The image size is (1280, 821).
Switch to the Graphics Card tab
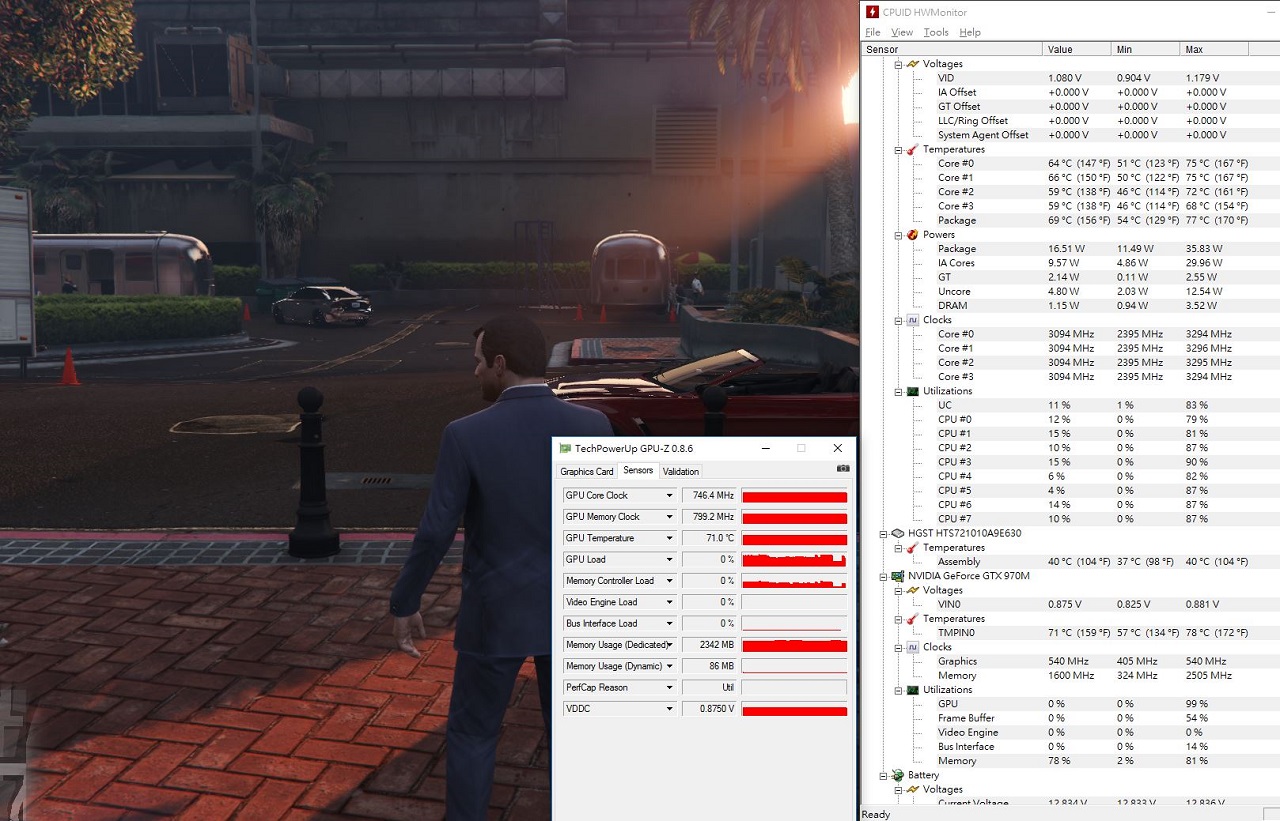pyautogui.click(x=587, y=471)
